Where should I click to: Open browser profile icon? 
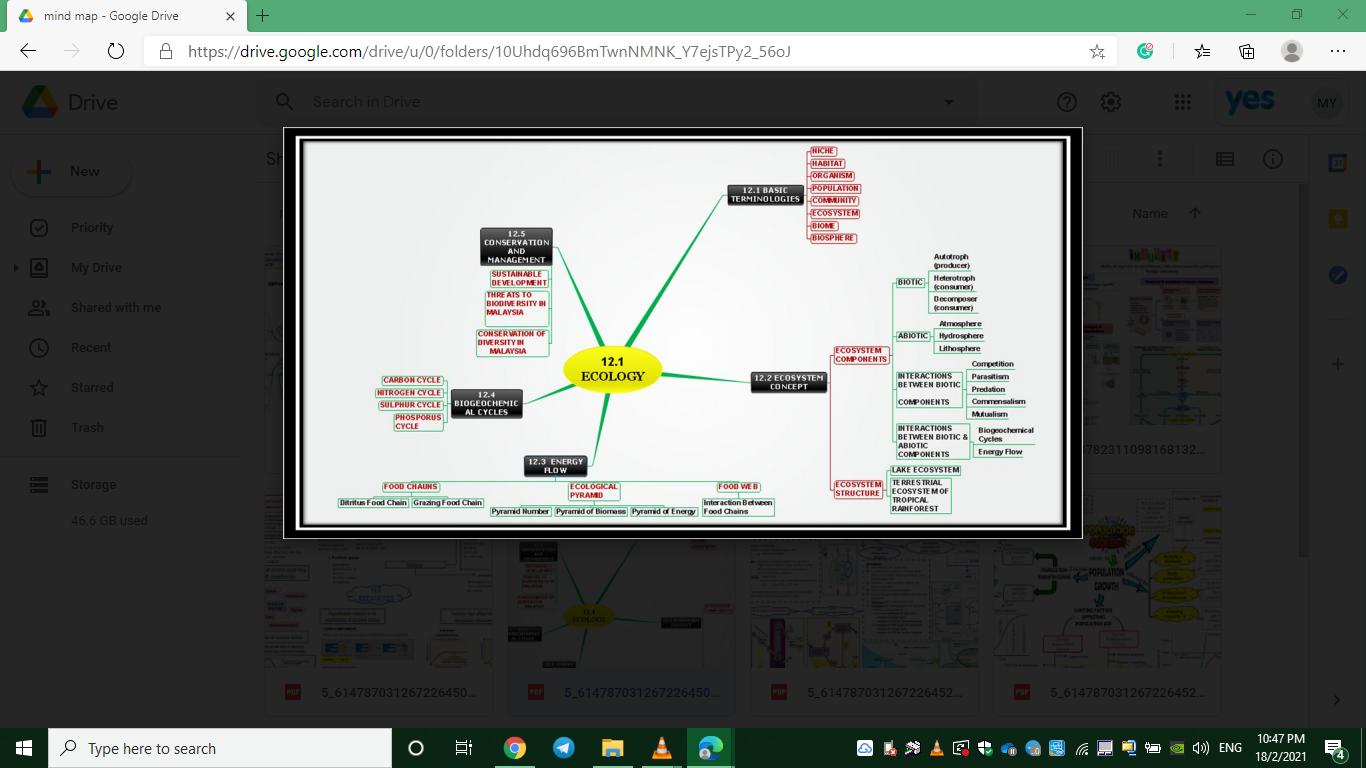[x=1292, y=51]
